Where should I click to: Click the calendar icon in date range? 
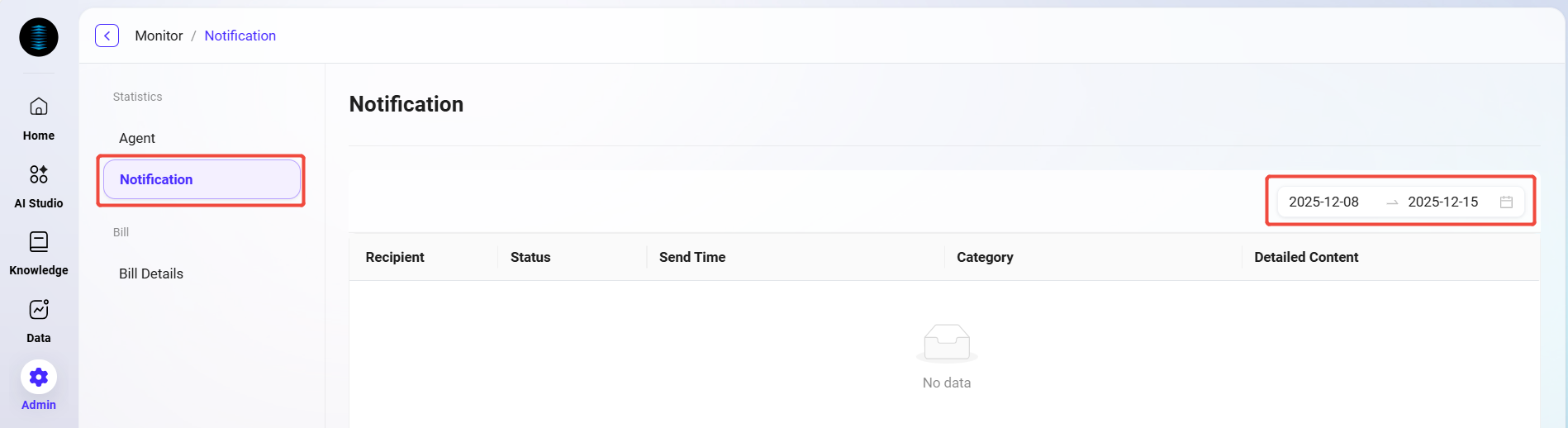coord(1506,202)
